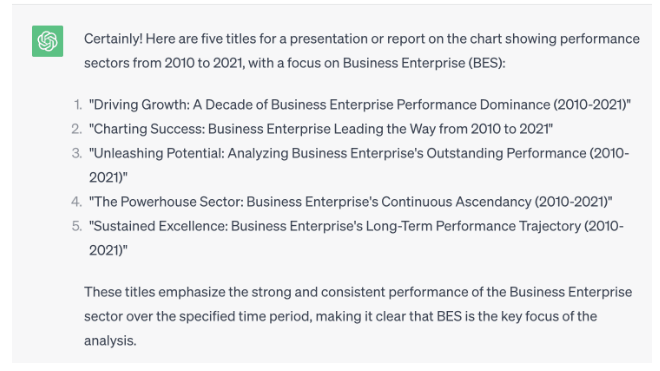Image resolution: width=660 pixels, height=371 pixels.
Task: Click the wrapped '2021)"' under item five
Action: click(x=108, y=251)
